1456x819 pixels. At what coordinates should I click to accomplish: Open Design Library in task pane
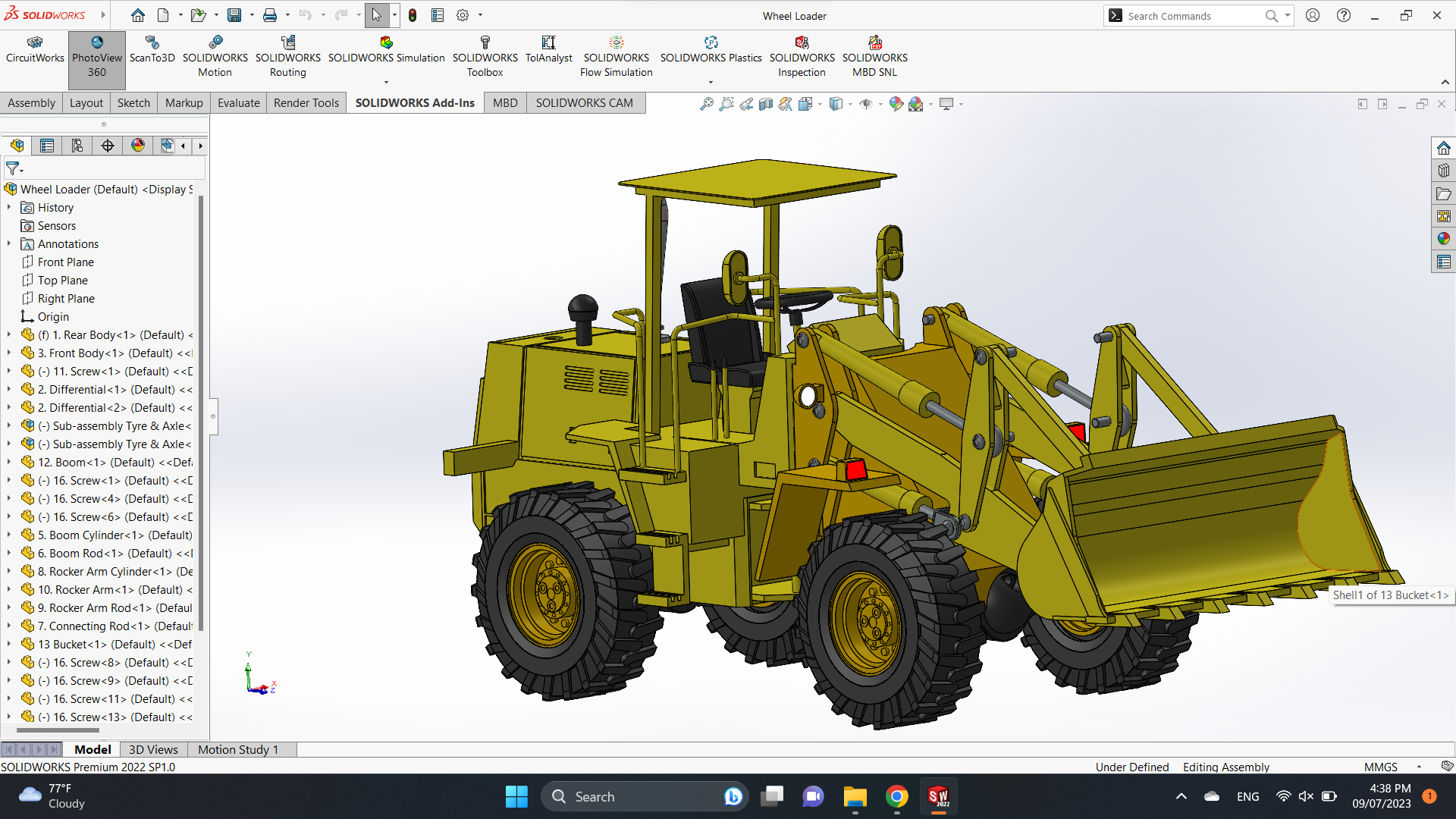pyautogui.click(x=1443, y=171)
